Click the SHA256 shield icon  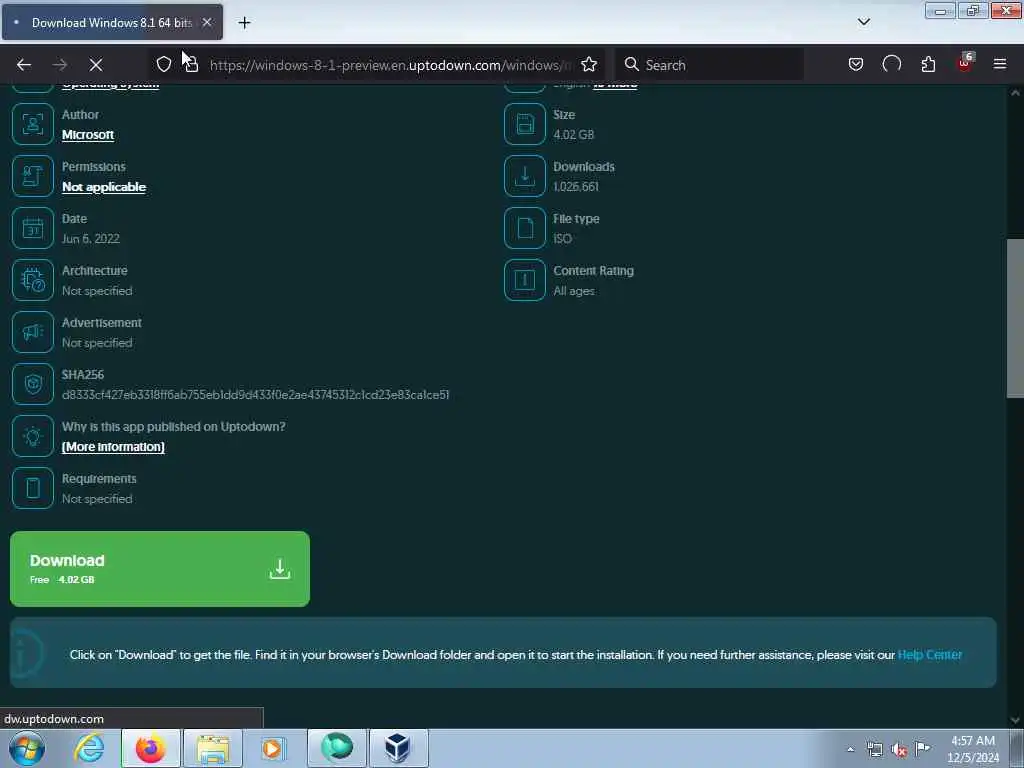(33, 384)
